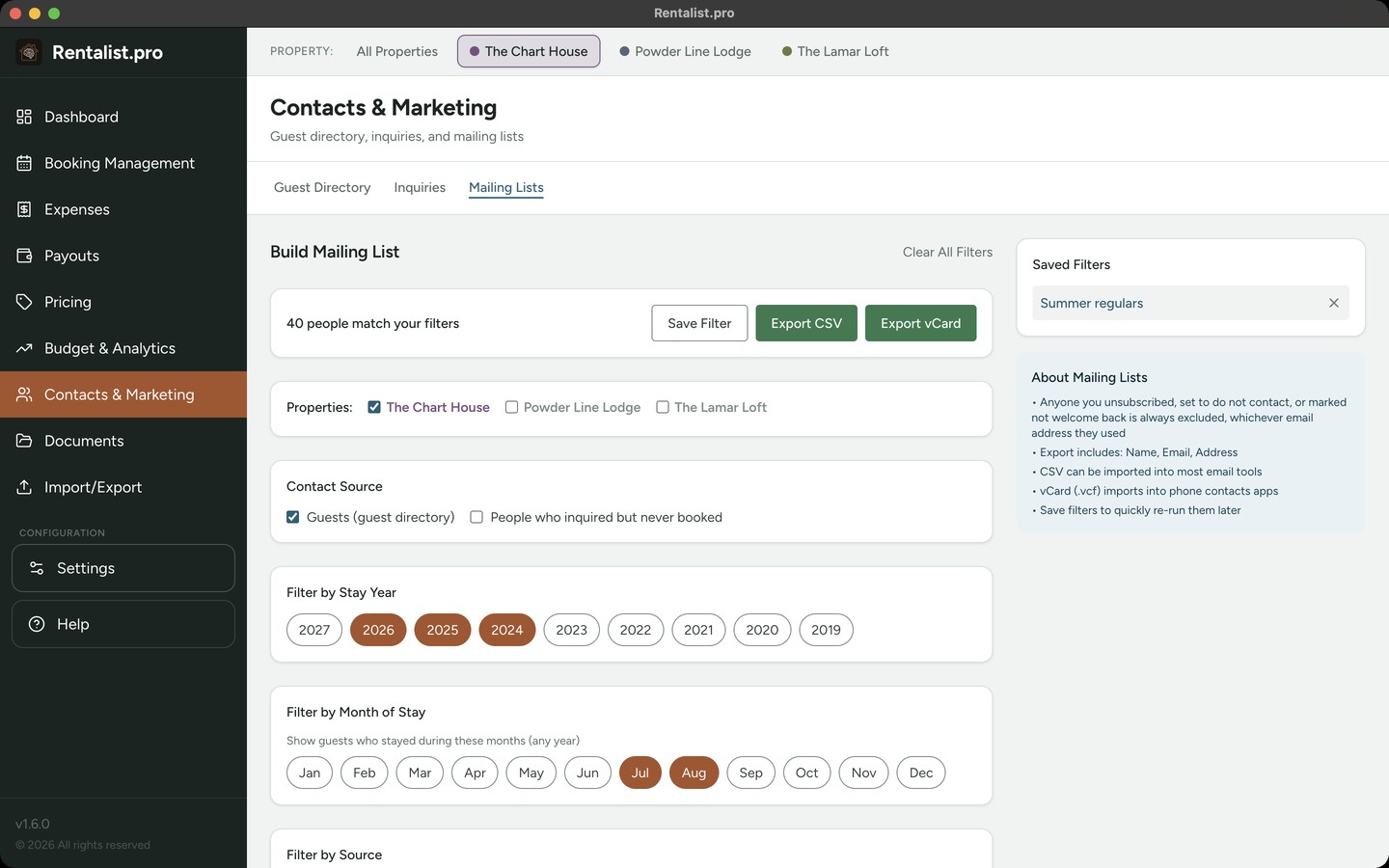Image resolution: width=1389 pixels, height=868 pixels.
Task: Click the Rentalist.pro logo icon
Action: tap(29, 52)
